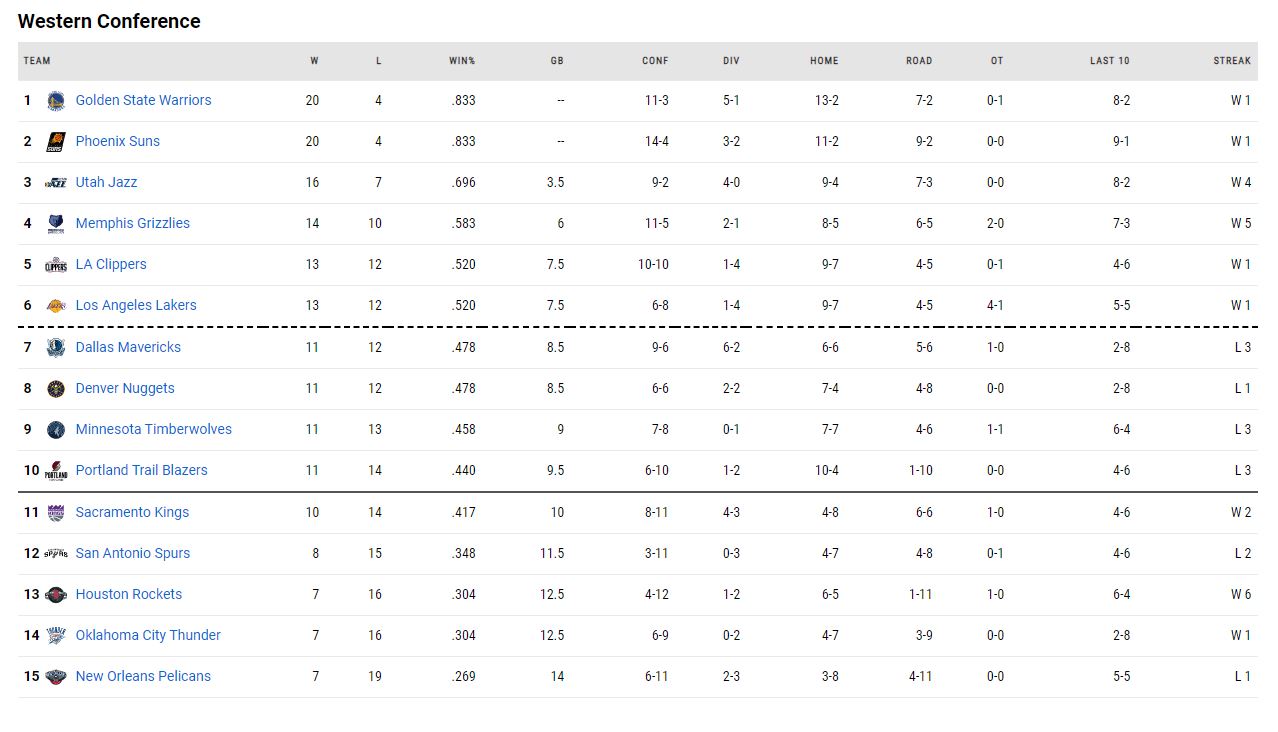The width and height of the screenshot is (1278, 732).
Task: Sort by the LAST 10 column header
Action: tap(1109, 61)
